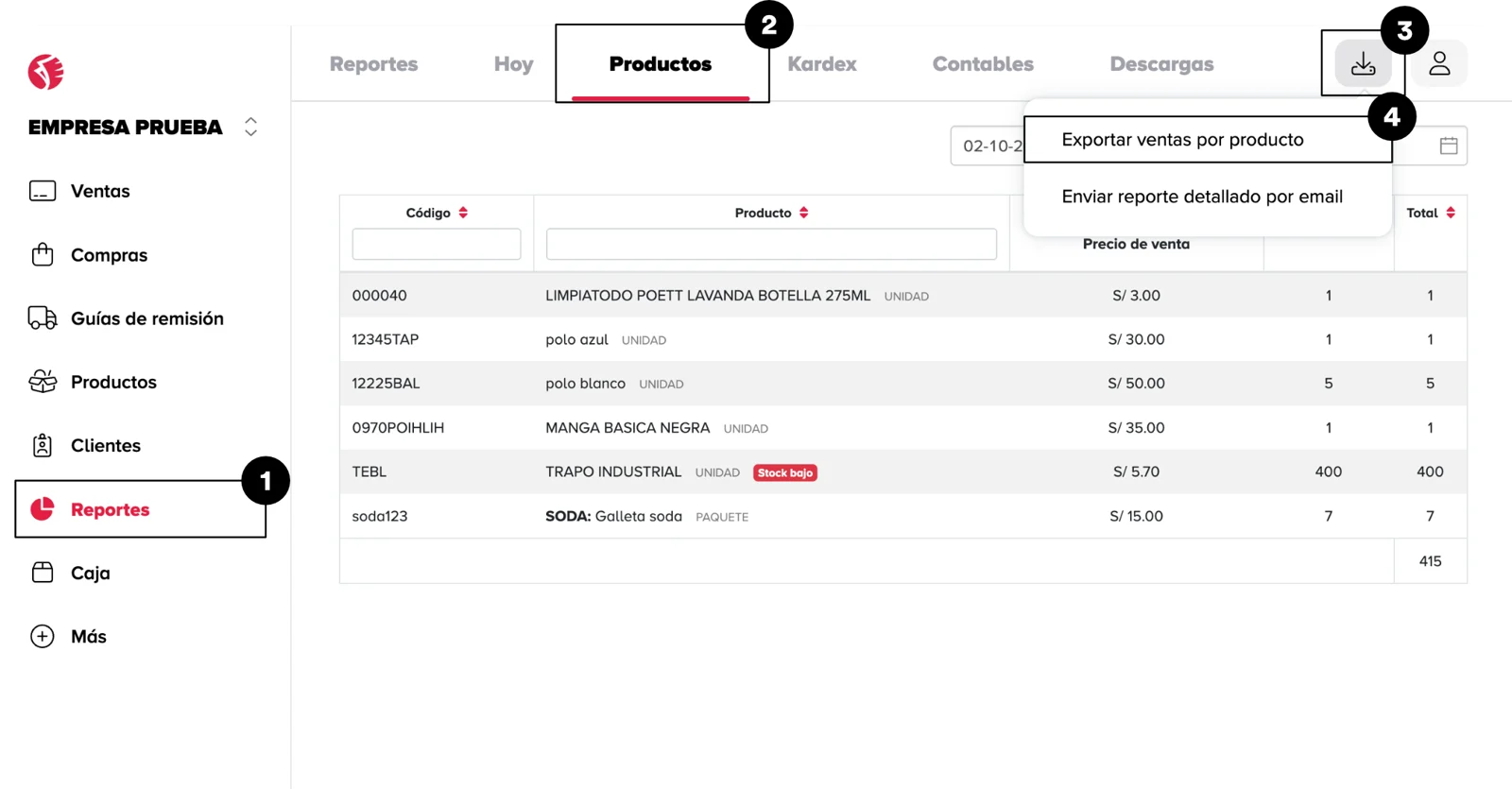Viewport: 1512px width, 789px height.
Task: Select Exportar ventas por producto
Action: tap(1182, 140)
